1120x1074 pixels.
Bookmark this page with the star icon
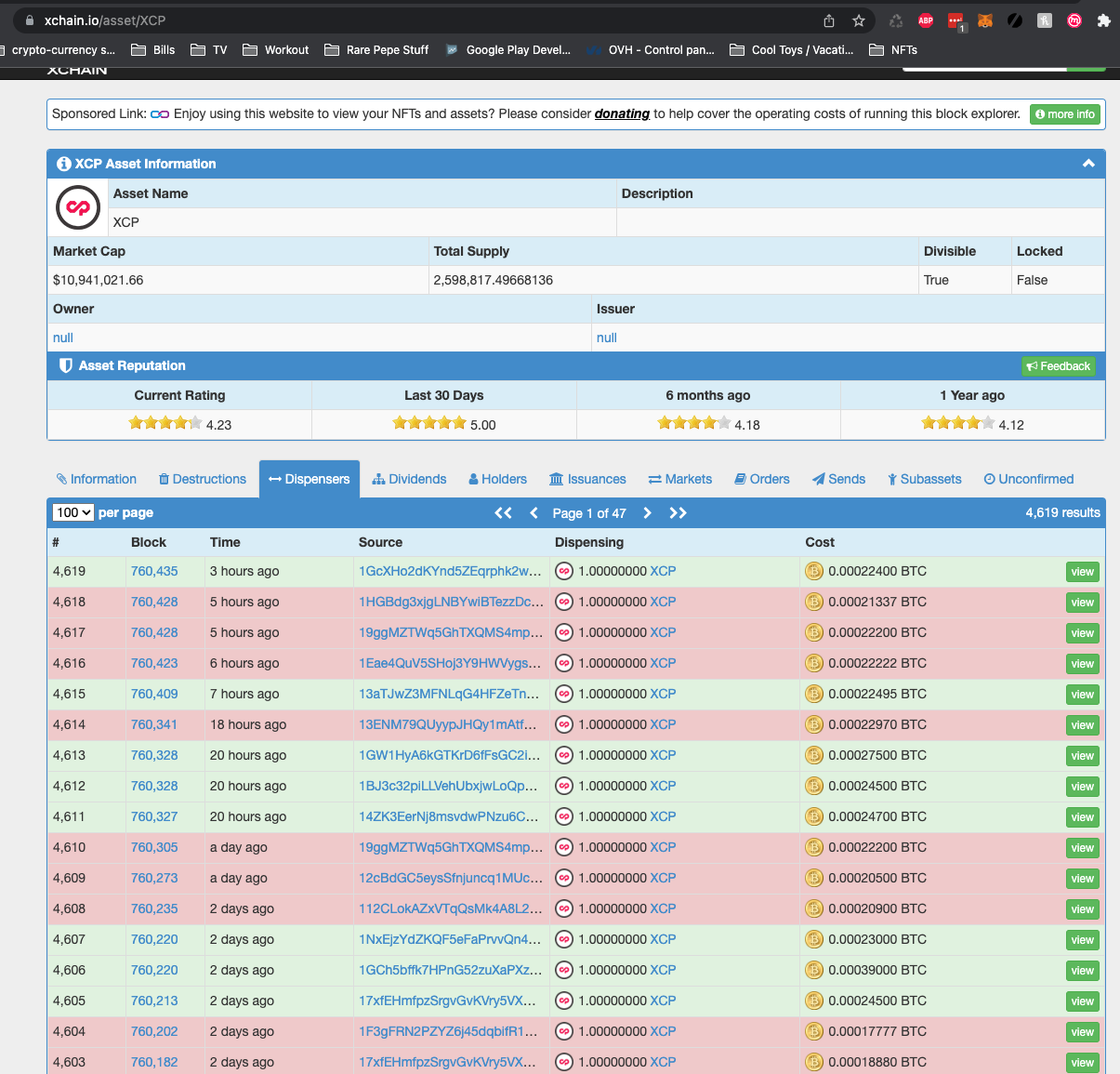859,20
